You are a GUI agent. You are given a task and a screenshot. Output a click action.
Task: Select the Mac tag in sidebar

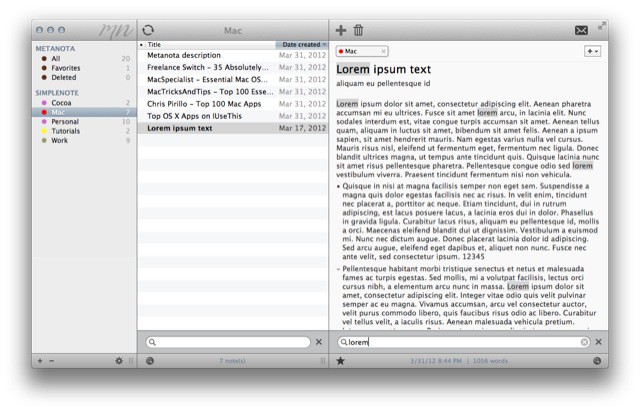pyautogui.click(x=84, y=112)
